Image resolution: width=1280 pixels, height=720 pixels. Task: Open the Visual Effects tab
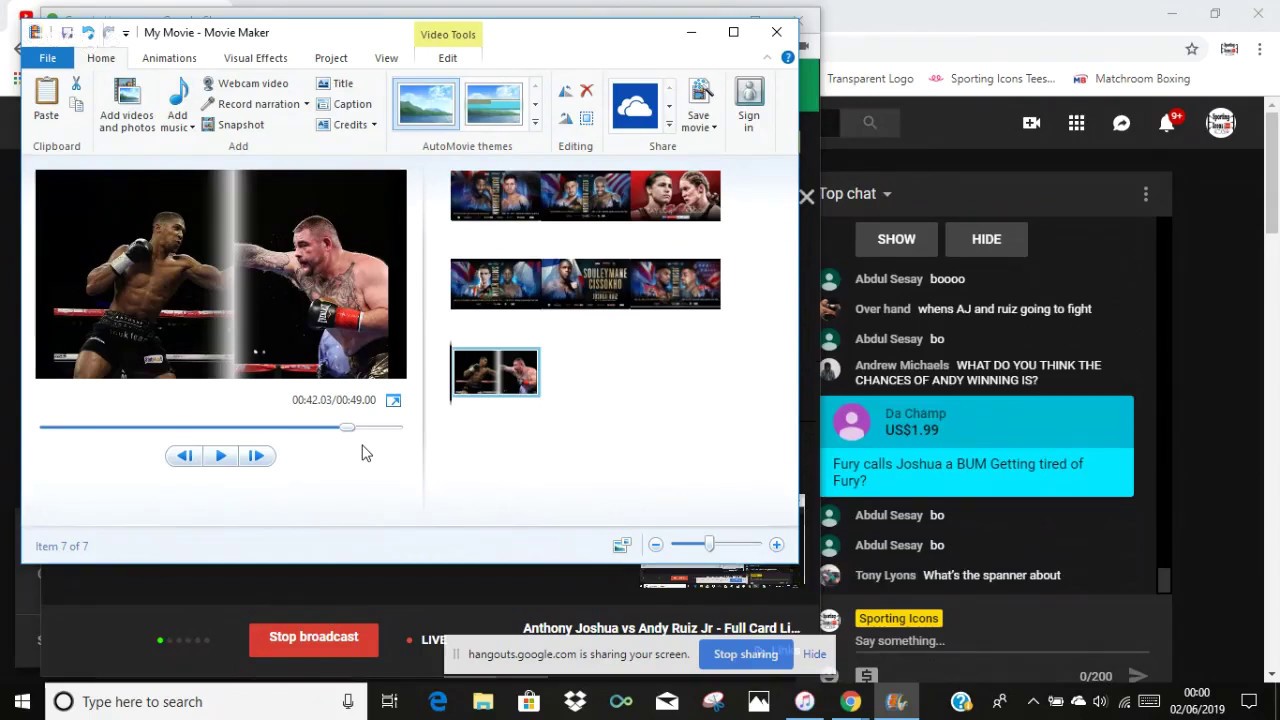click(x=255, y=58)
